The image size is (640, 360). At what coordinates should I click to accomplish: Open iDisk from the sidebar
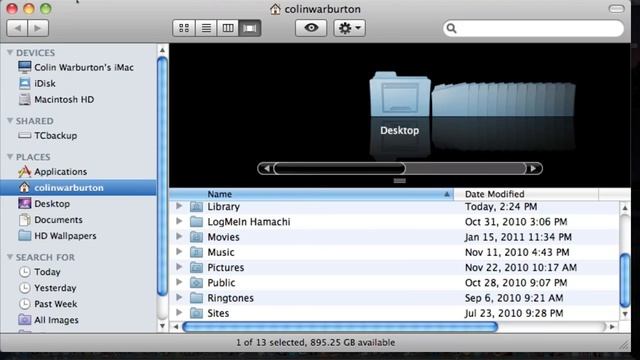[78, 83]
